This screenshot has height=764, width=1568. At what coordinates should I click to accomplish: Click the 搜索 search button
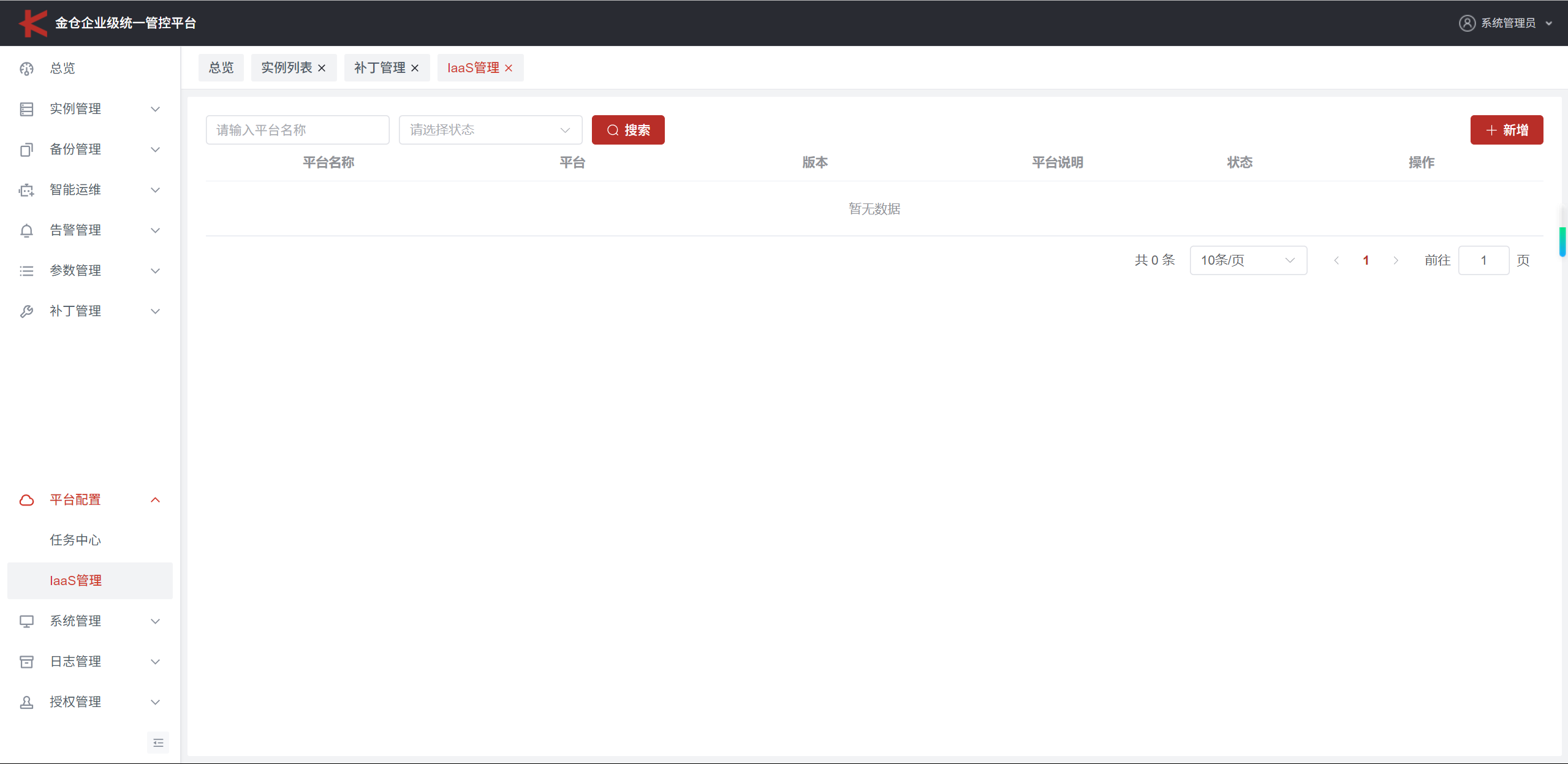[x=628, y=130]
